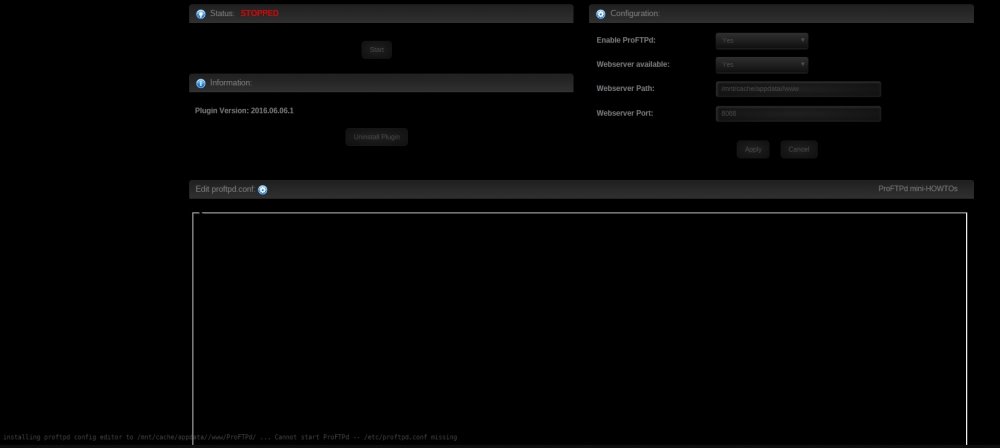Open the Enable ProFTPd dropdown
Screen dimensions: 1000x448
pos(761,41)
